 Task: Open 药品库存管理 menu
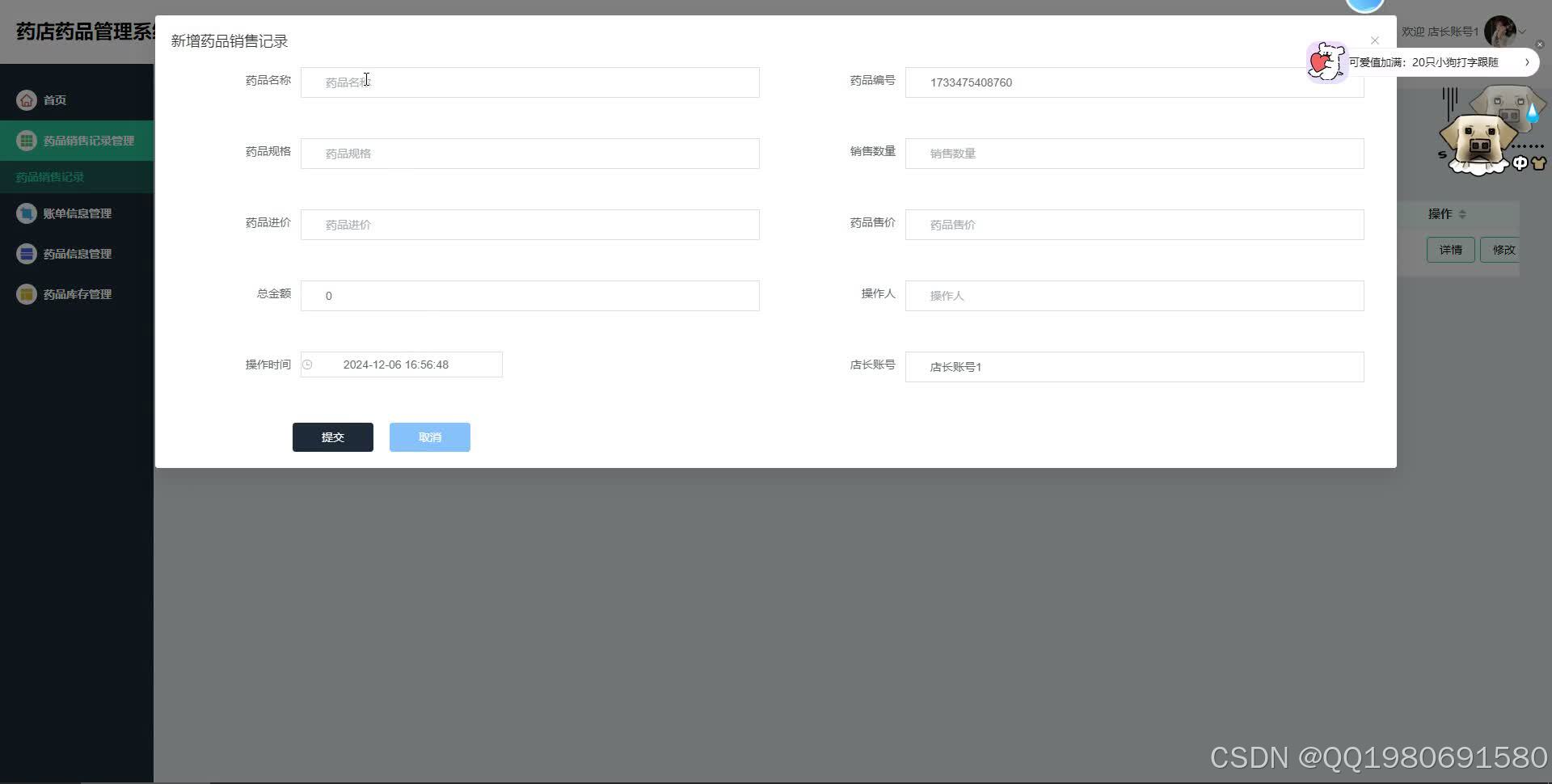click(77, 294)
